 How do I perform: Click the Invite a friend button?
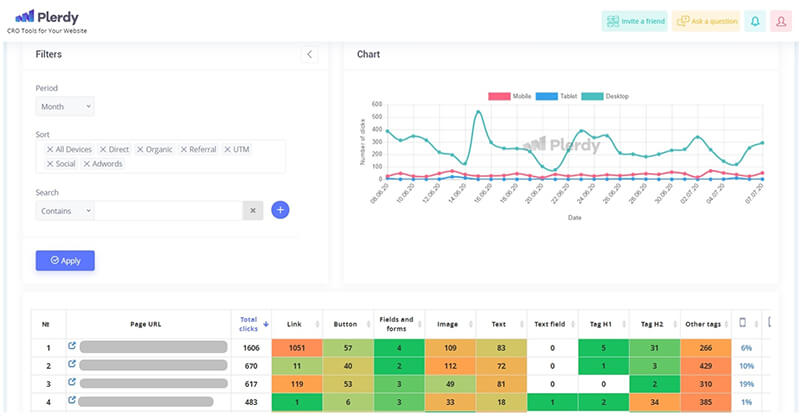point(634,21)
